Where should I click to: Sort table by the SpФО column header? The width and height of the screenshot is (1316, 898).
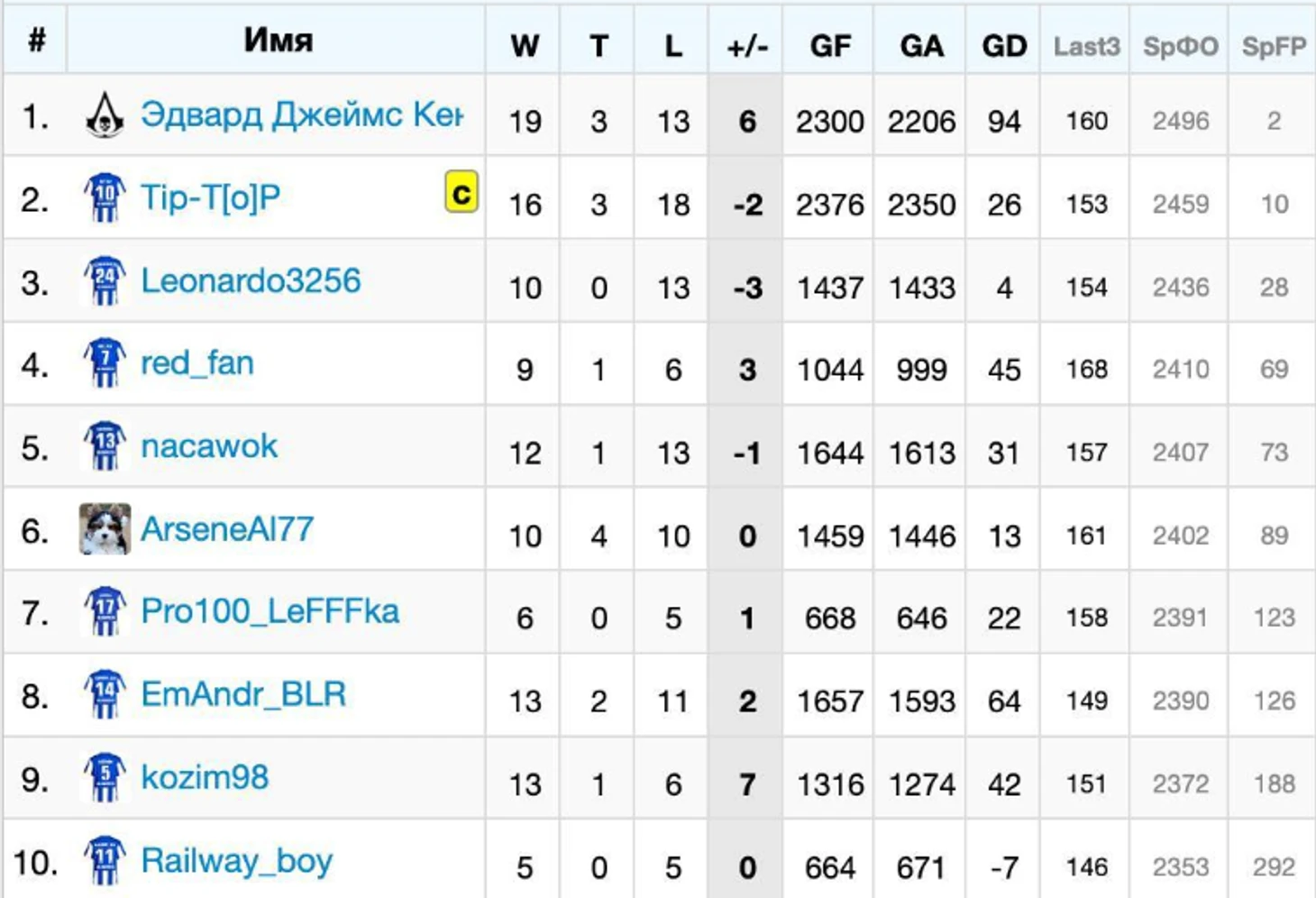point(1181,46)
